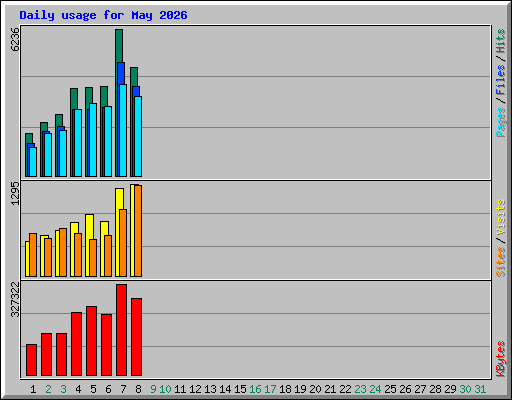512x400 pixels.
Task: Select day label 20 on the x-axis
Action: click(x=315, y=389)
